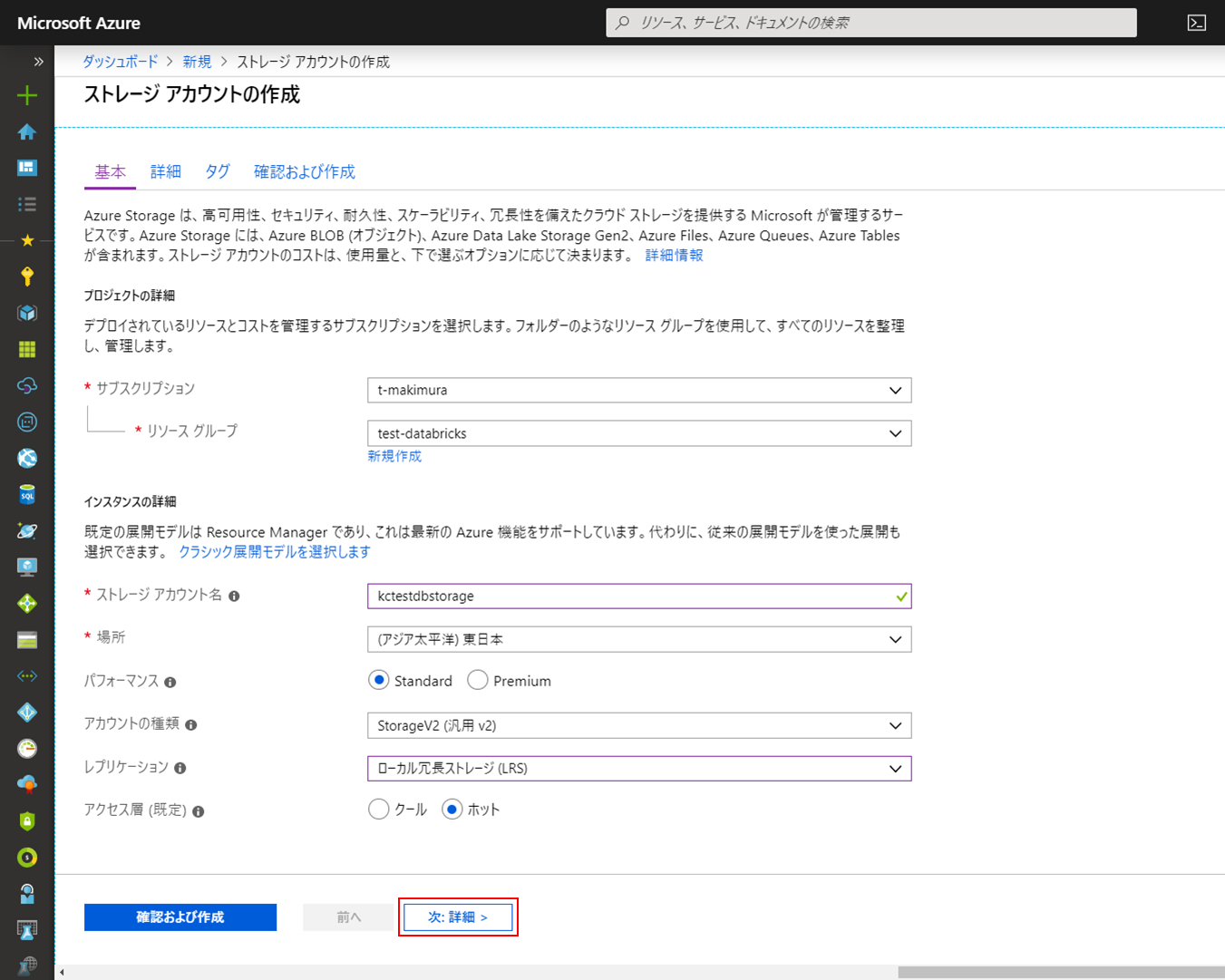Open the Monitor gauge icon
The height and width of the screenshot is (980, 1225).
point(26,748)
